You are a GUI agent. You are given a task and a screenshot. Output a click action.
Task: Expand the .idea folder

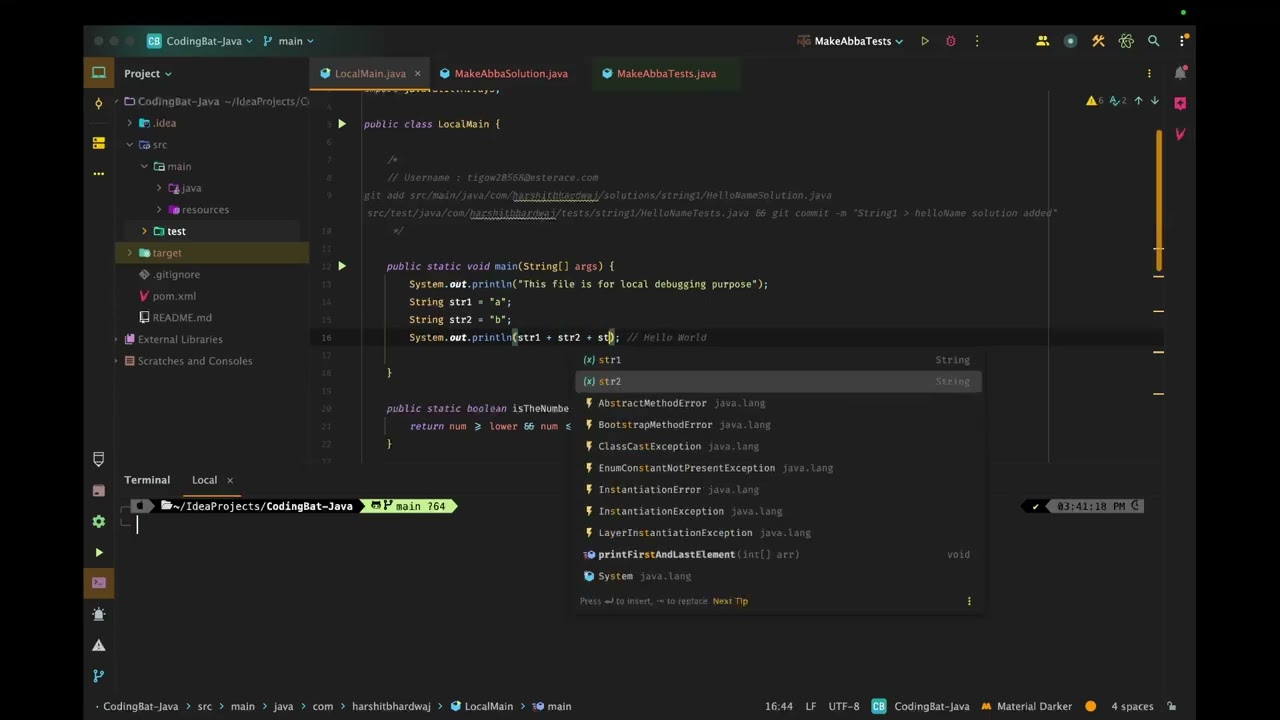[129, 123]
